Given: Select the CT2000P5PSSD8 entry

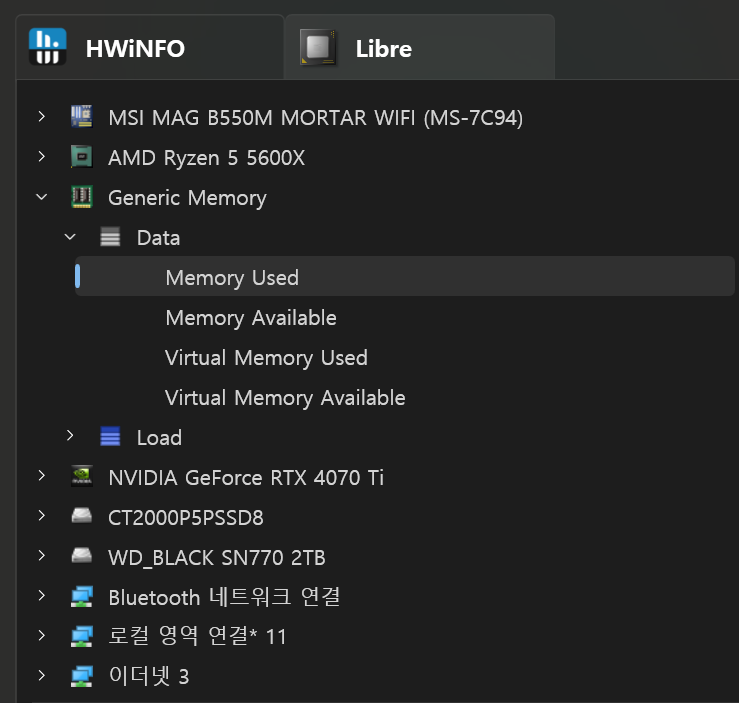Looking at the screenshot, I should (x=186, y=518).
